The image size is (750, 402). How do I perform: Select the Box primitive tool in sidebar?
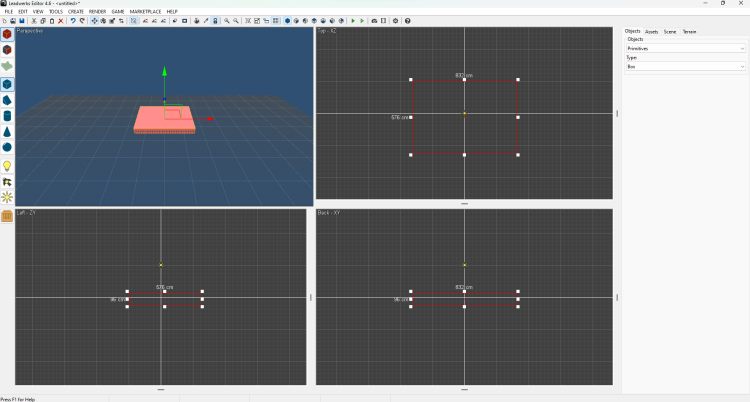click(7, 84)
